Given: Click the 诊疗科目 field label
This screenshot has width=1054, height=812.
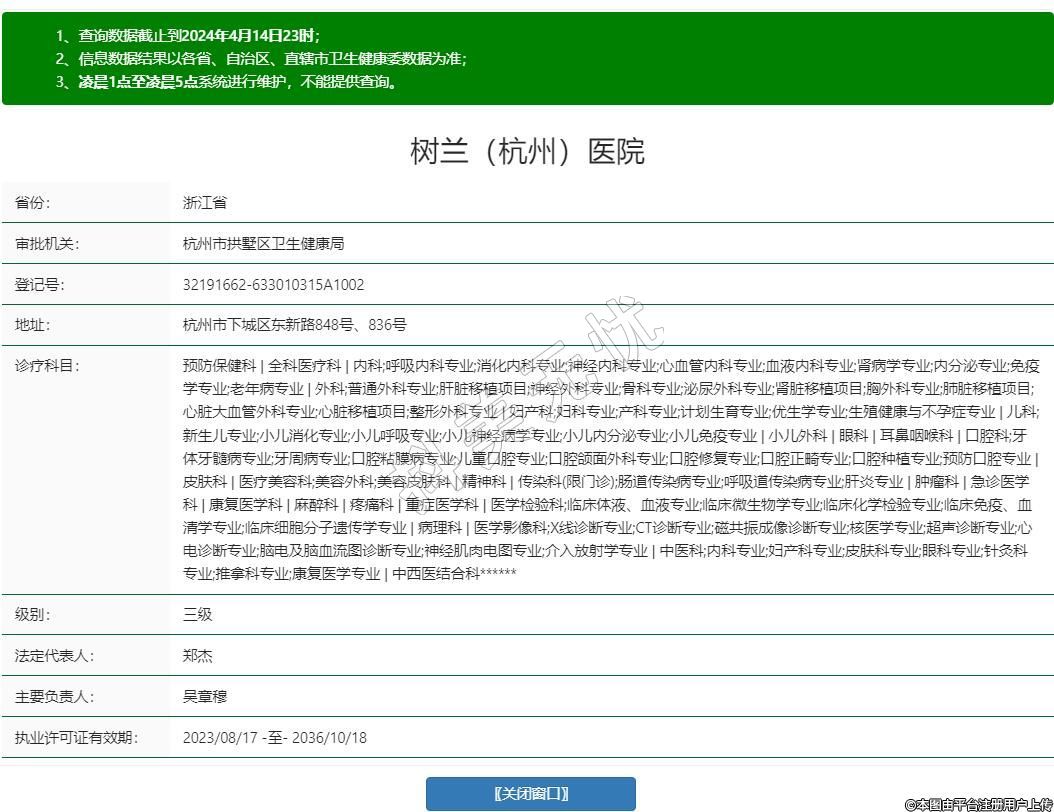Looking at the screenshot, I should (x=47, y=366).
